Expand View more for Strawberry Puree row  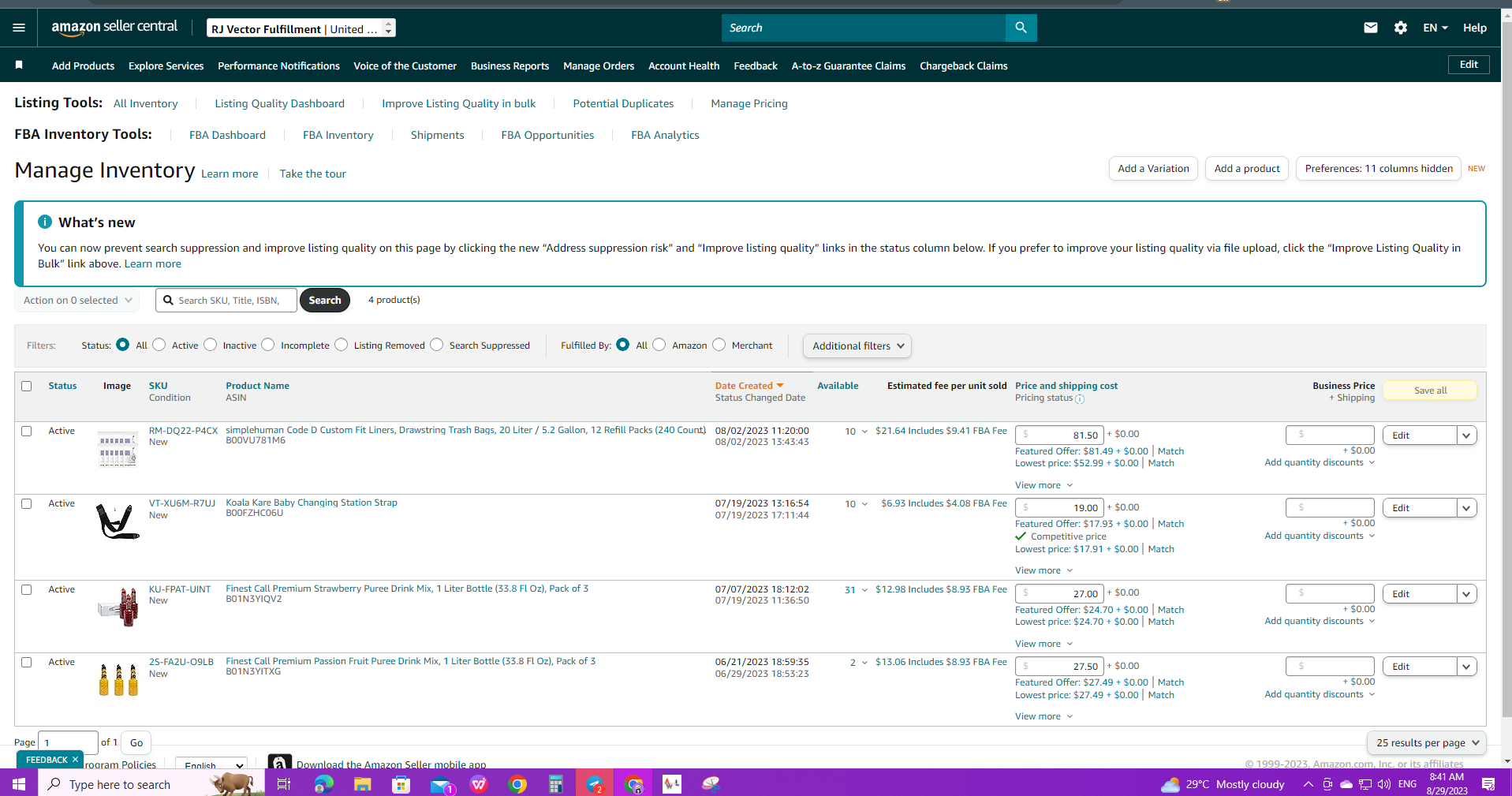(1043, 644)
